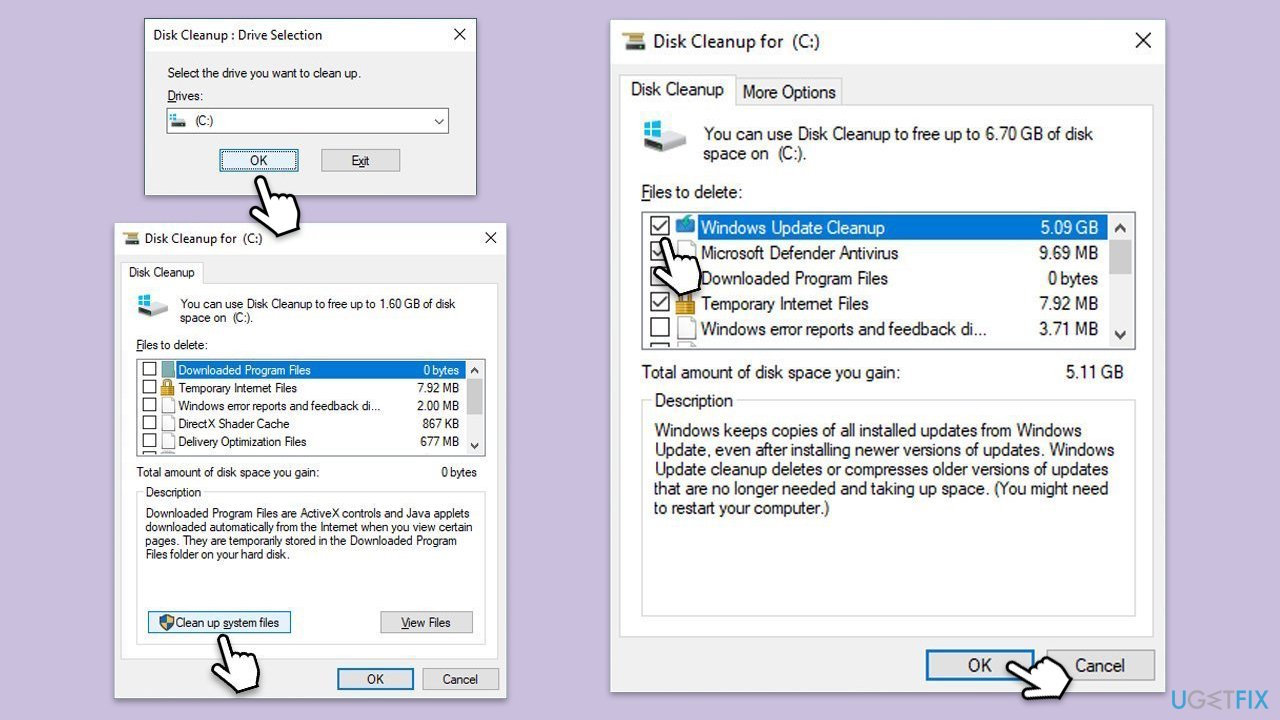Screen dimensions: 1280x720
Task: Click the Exit button in Drive Selection
Action: point(360,160)
